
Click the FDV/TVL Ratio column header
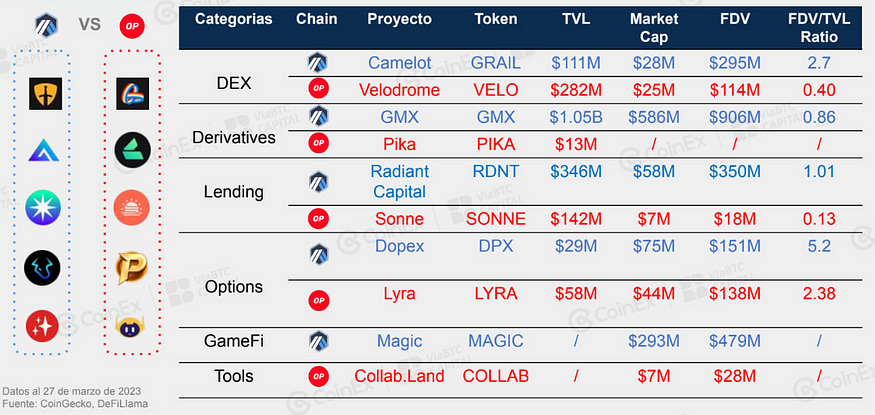[819, 28]
